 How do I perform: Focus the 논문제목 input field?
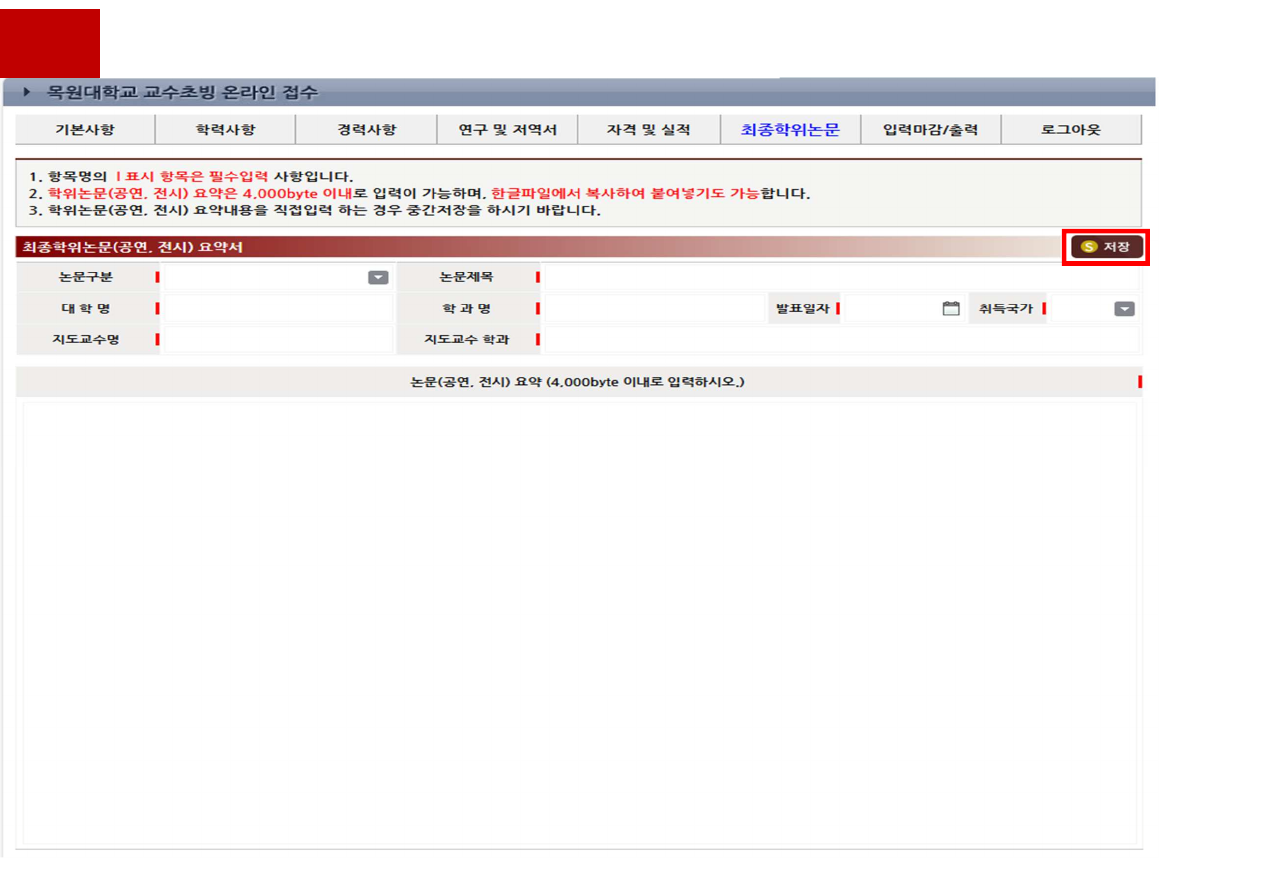coord(838,278)
